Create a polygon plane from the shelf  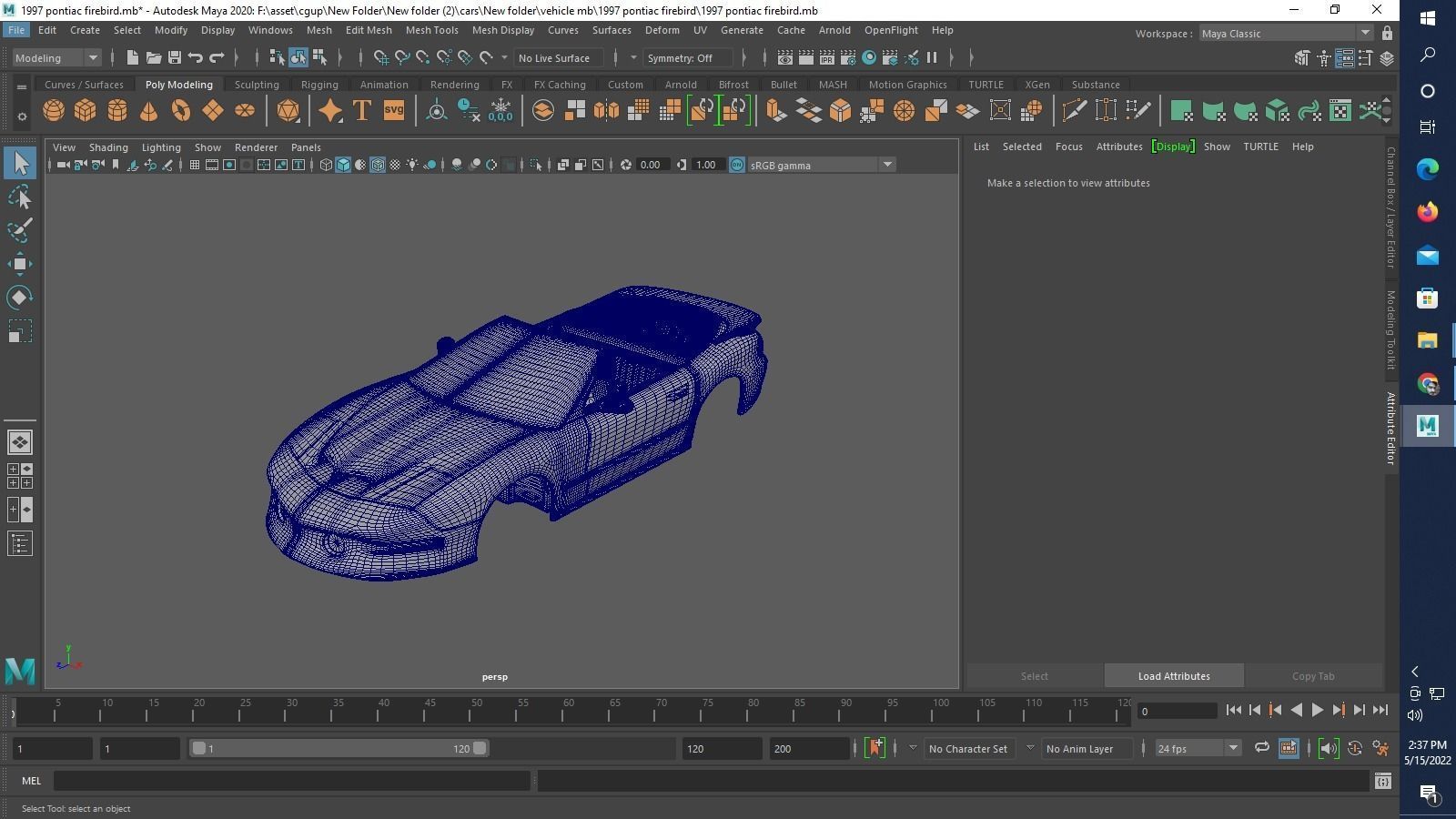tap(213, 111)
